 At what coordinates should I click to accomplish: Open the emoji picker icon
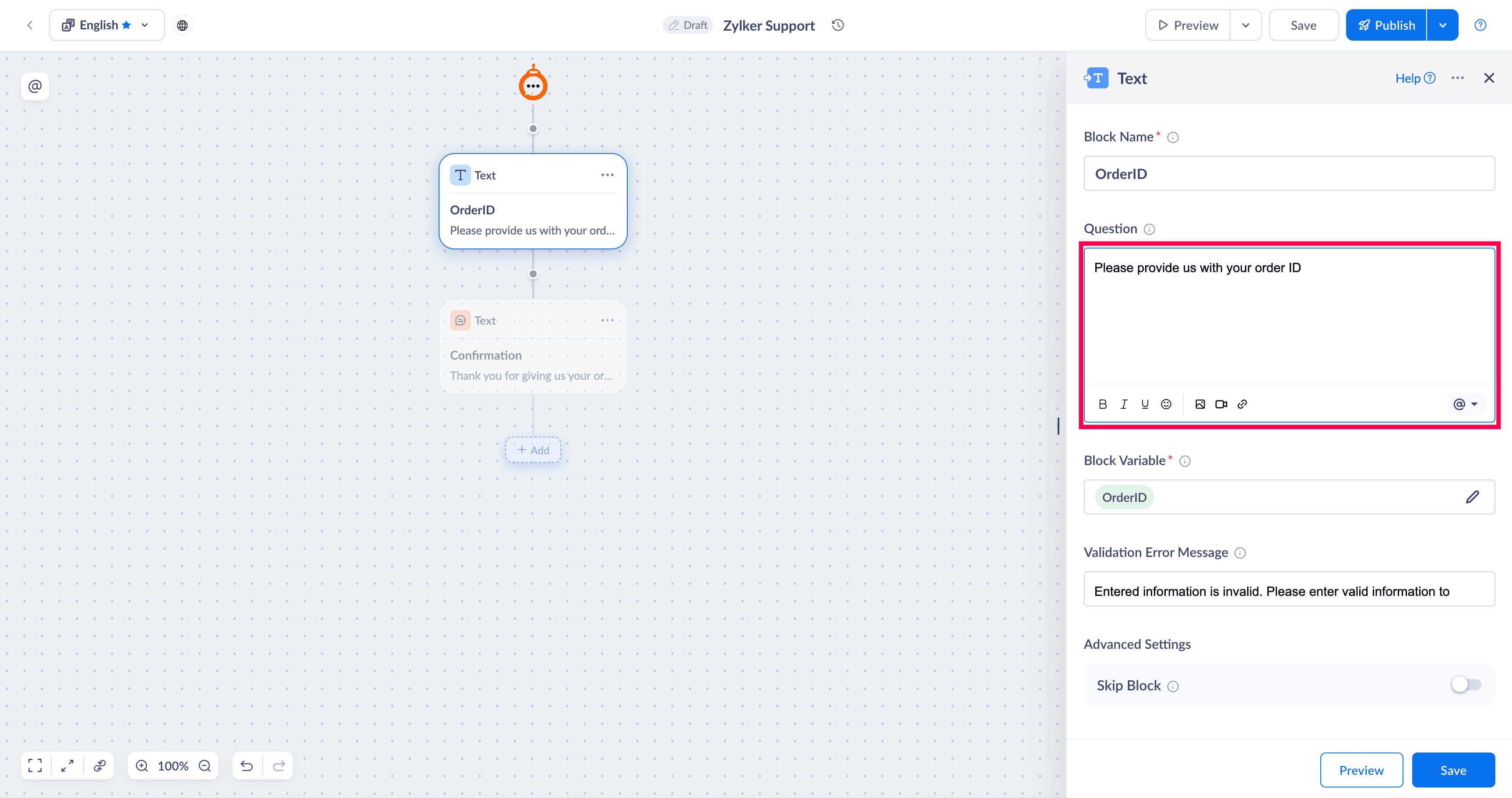click(1166, 404)
